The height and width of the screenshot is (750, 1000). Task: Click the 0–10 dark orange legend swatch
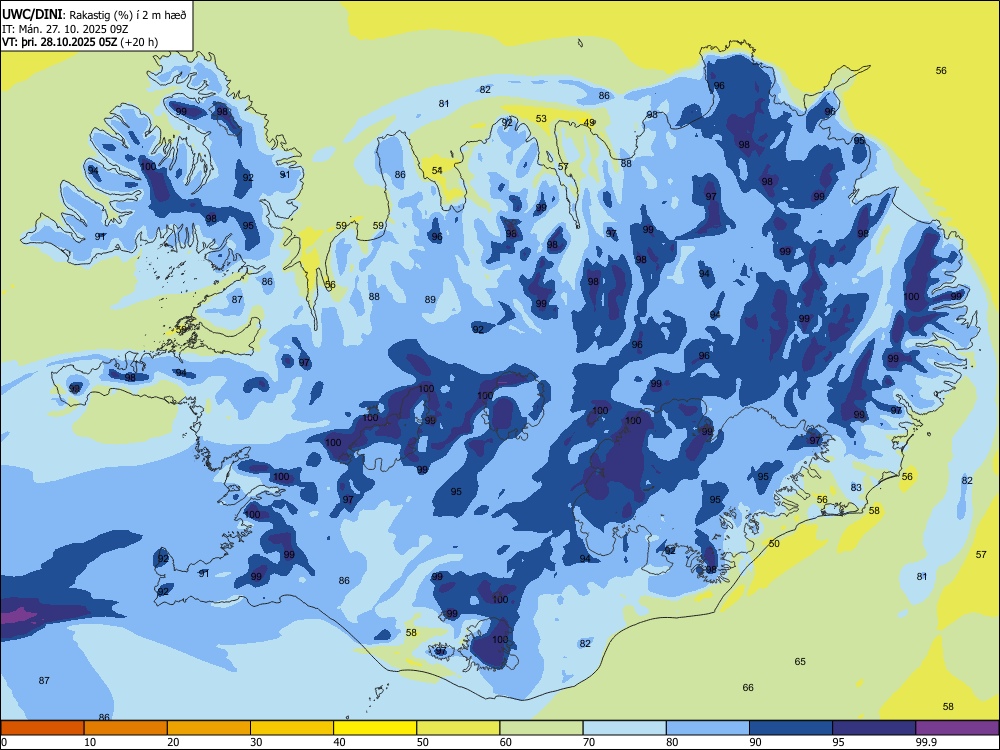42,728
